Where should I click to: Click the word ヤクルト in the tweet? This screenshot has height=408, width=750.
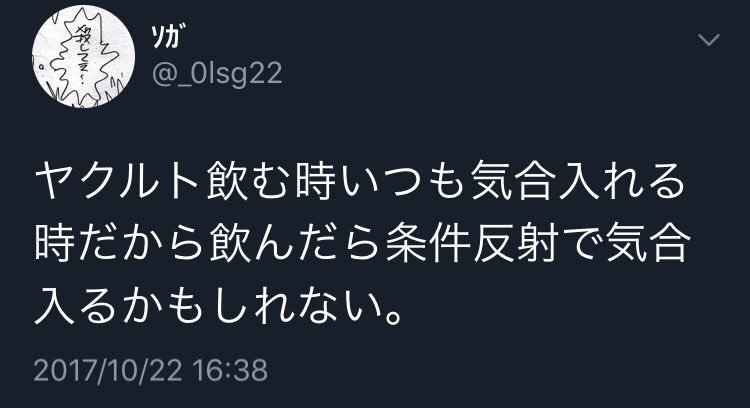coord(116,181)
